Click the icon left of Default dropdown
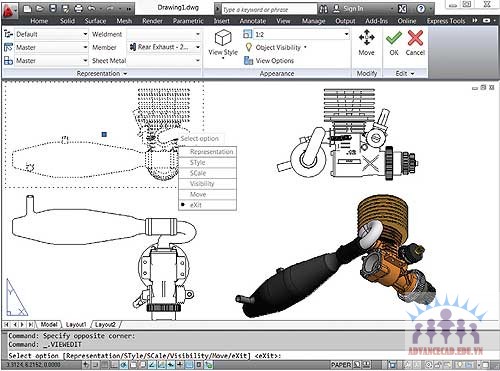This screenshot has height=371, width=500. [8, 34]
